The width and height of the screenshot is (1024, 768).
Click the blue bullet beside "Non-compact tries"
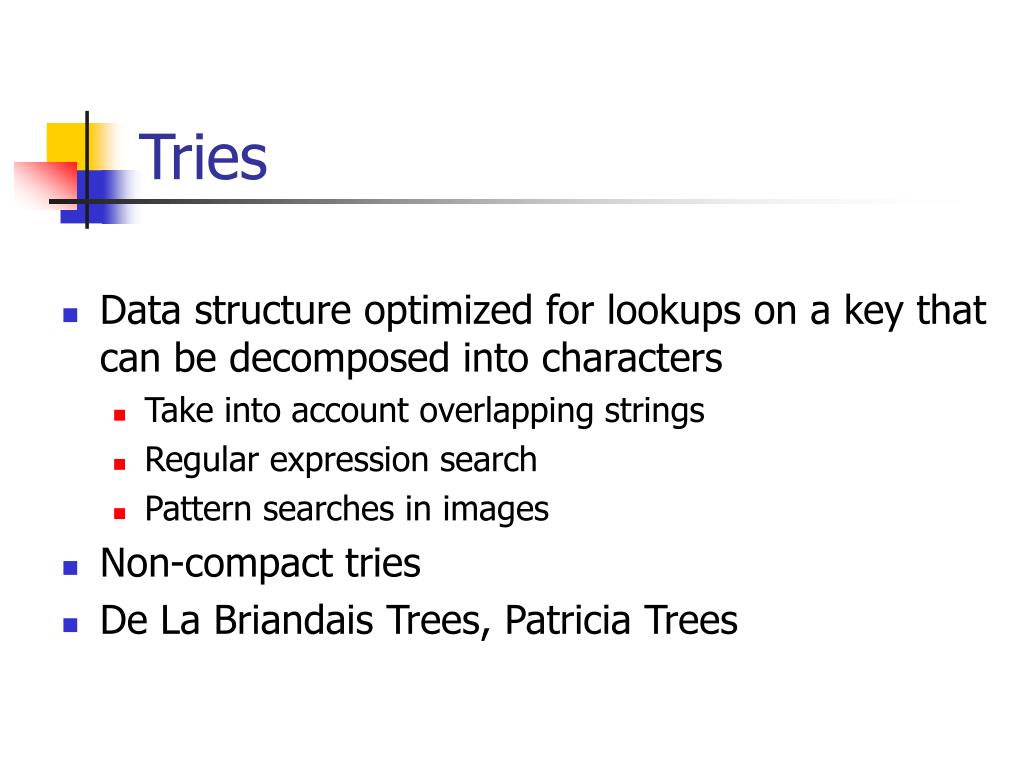(x=71, y=567)
